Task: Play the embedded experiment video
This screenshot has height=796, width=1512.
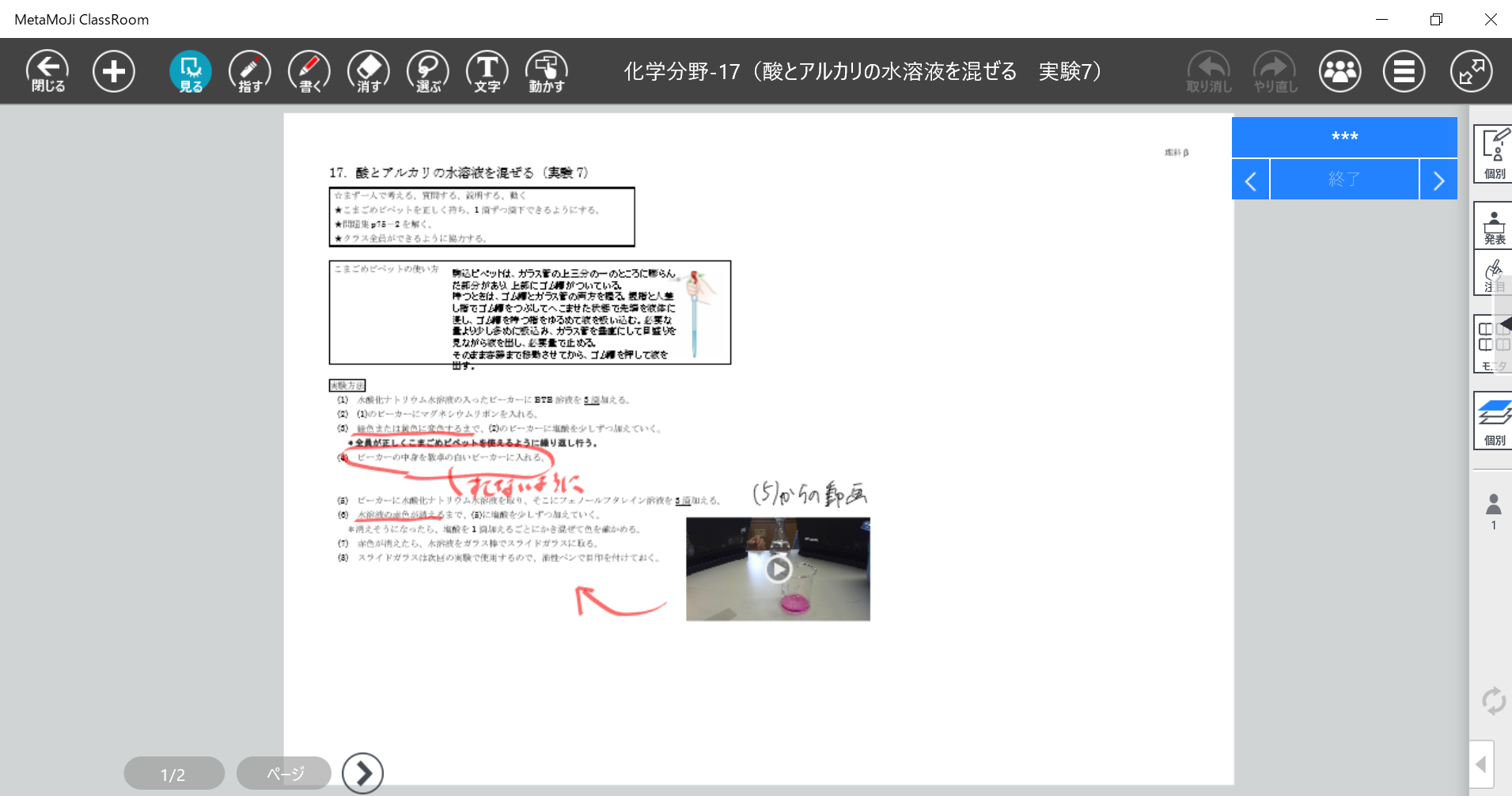Action: click(779, 569)
